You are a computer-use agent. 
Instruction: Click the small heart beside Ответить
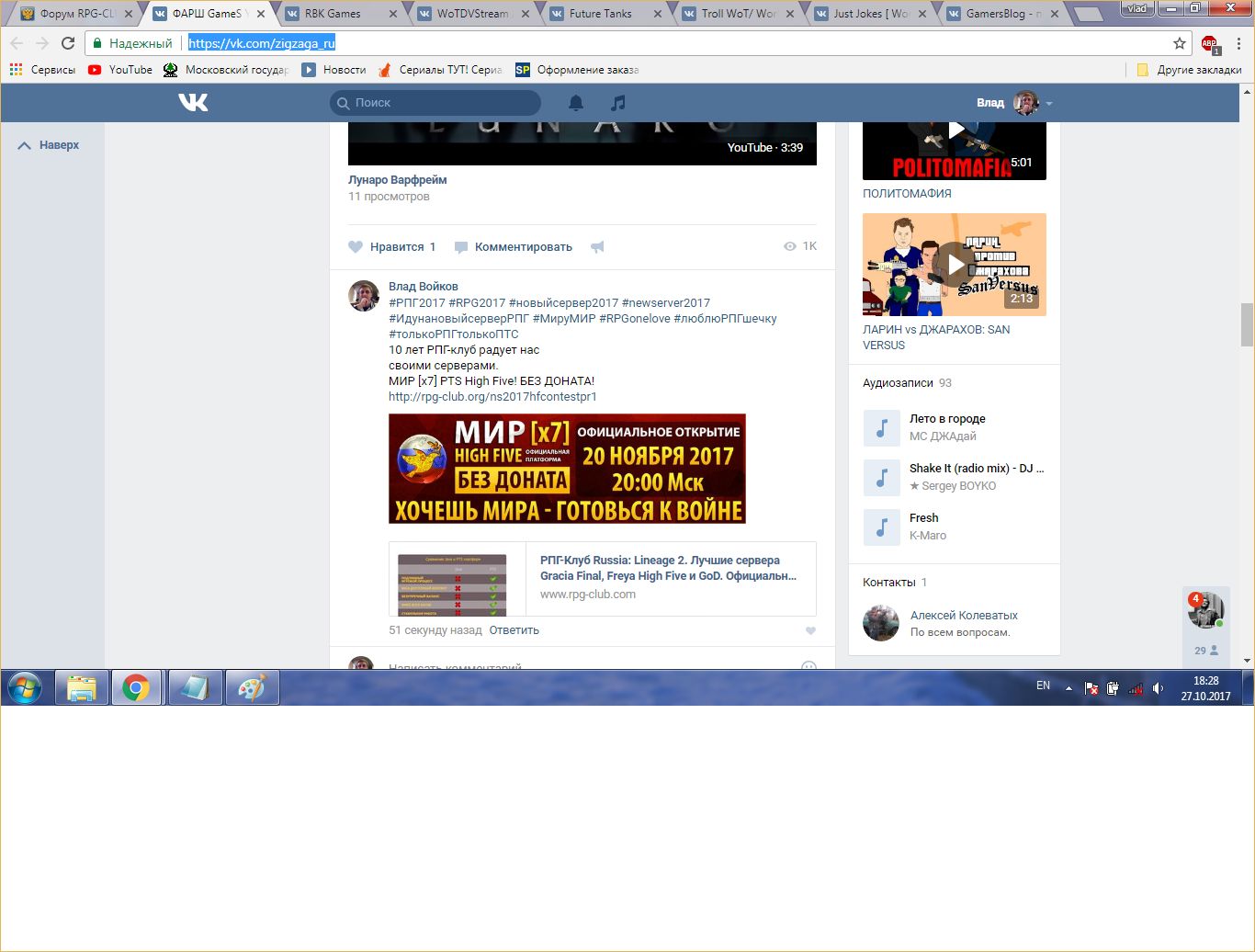coord(810,630)
